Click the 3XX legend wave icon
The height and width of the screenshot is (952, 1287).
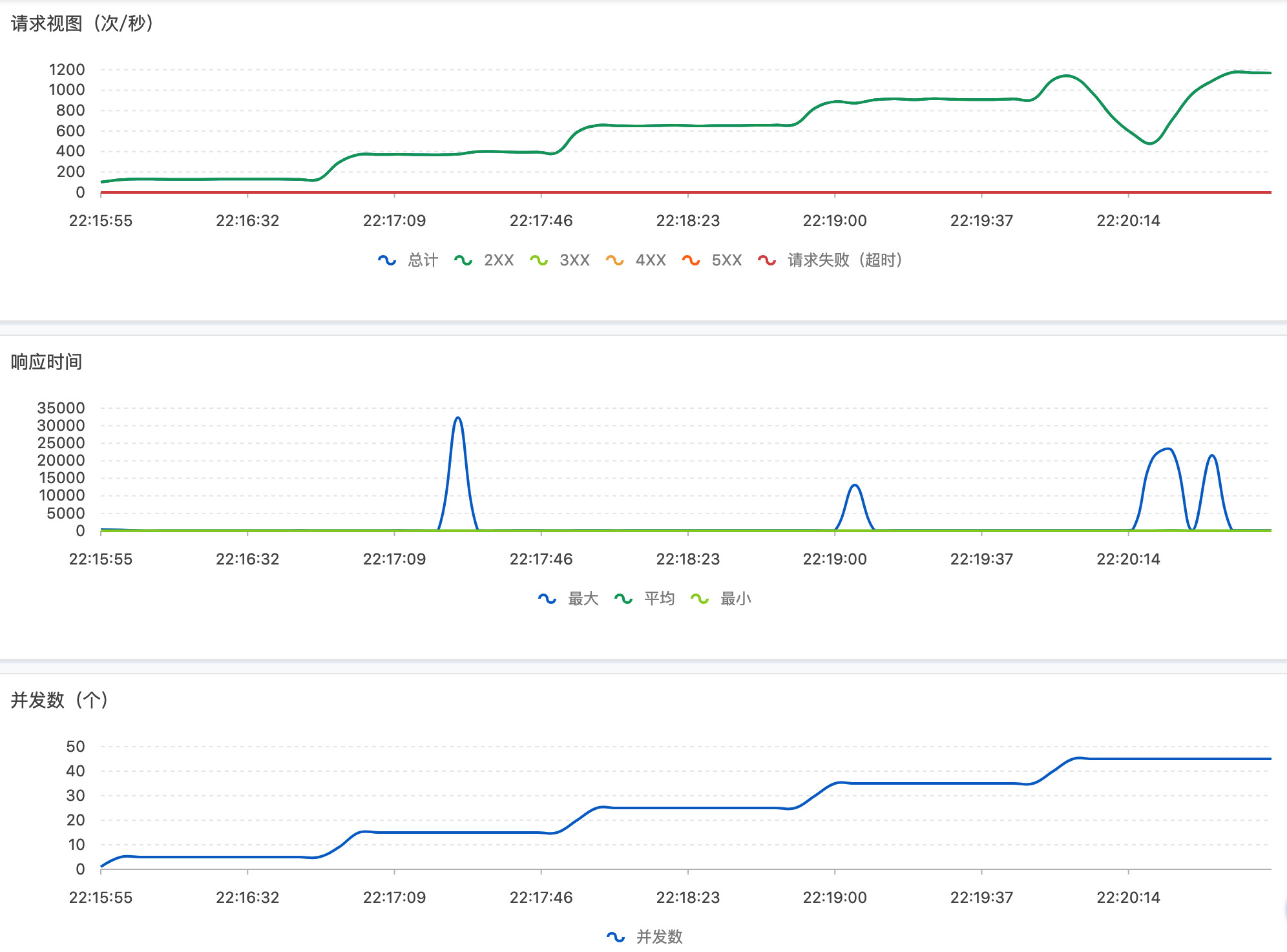pyautogui.click(x=538, y=260)
